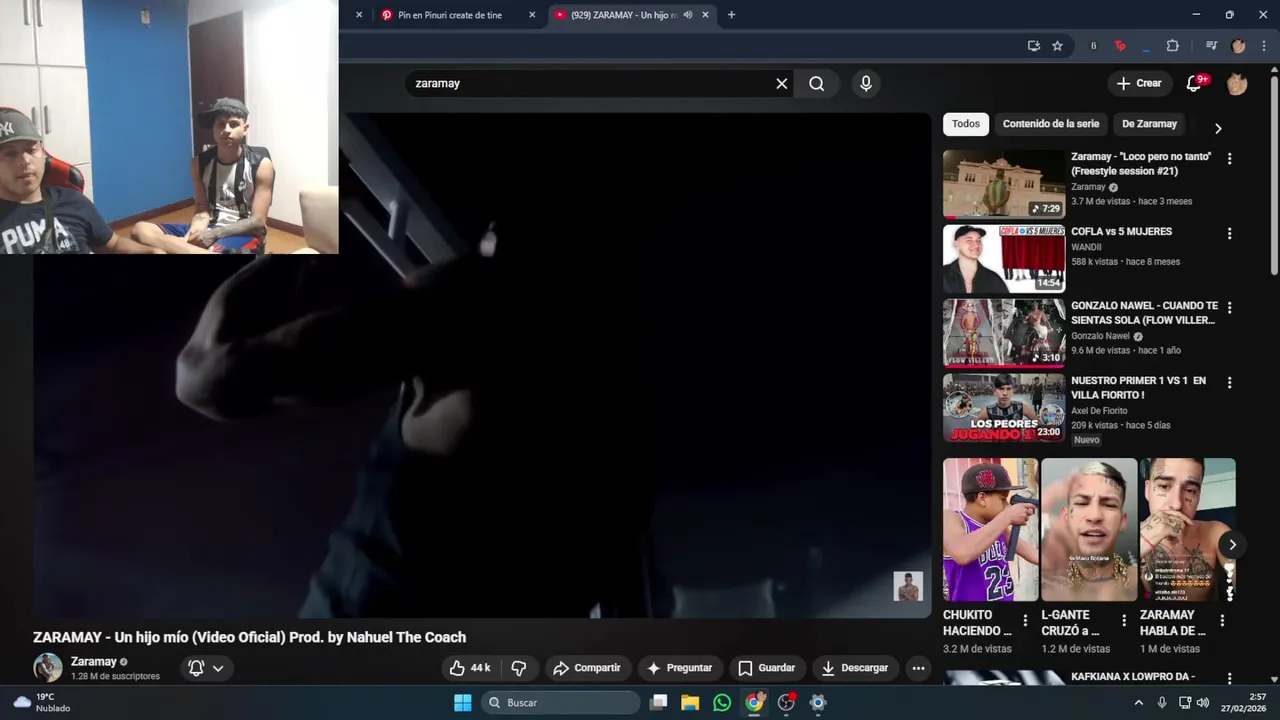Mute tab via speaker icon on ZARAMAY tab
The image size is (1280, 720).
(687, 15)
